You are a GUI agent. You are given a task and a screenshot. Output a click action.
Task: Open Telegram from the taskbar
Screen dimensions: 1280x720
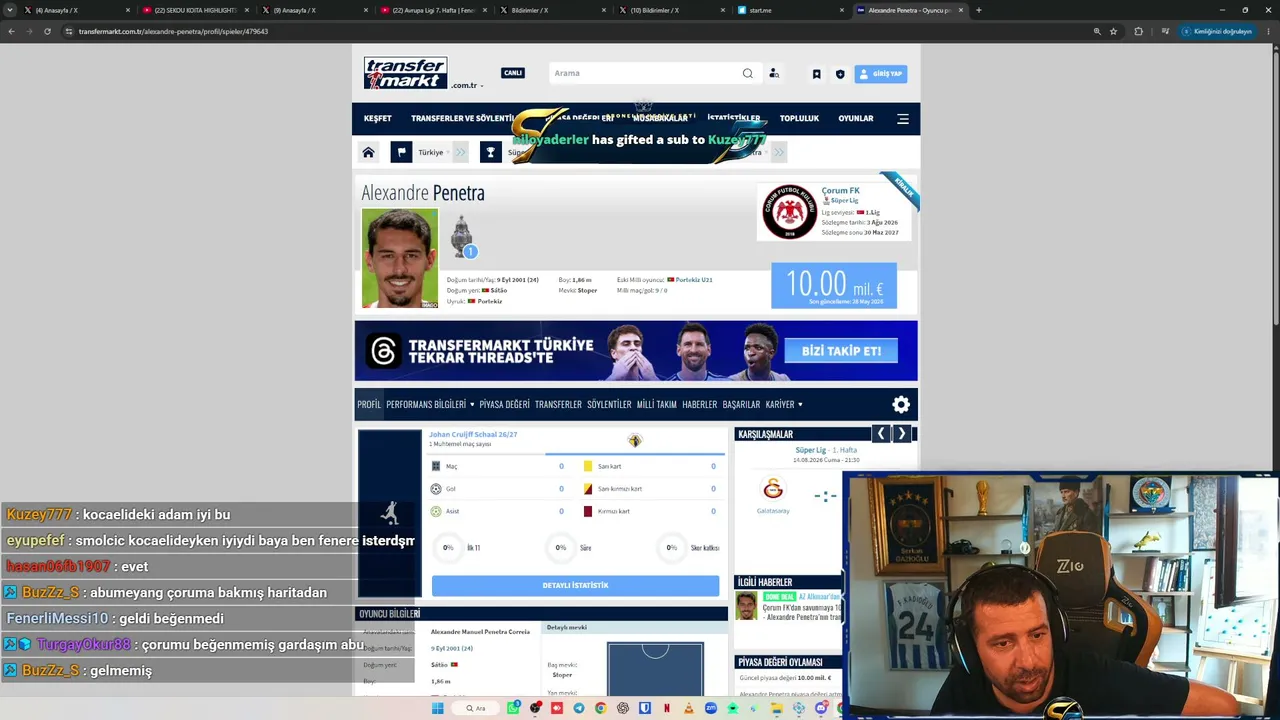[579, 708]
